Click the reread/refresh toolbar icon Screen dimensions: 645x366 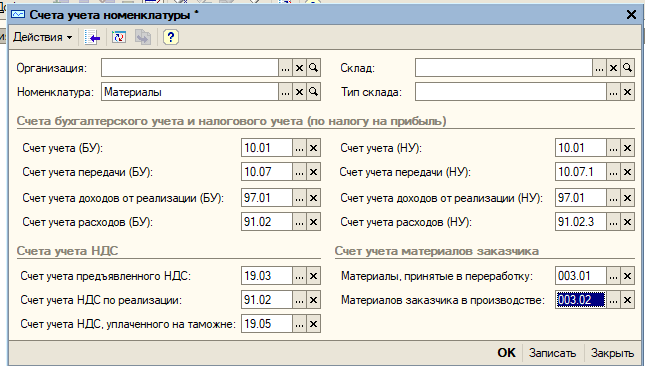click(118, 38)
